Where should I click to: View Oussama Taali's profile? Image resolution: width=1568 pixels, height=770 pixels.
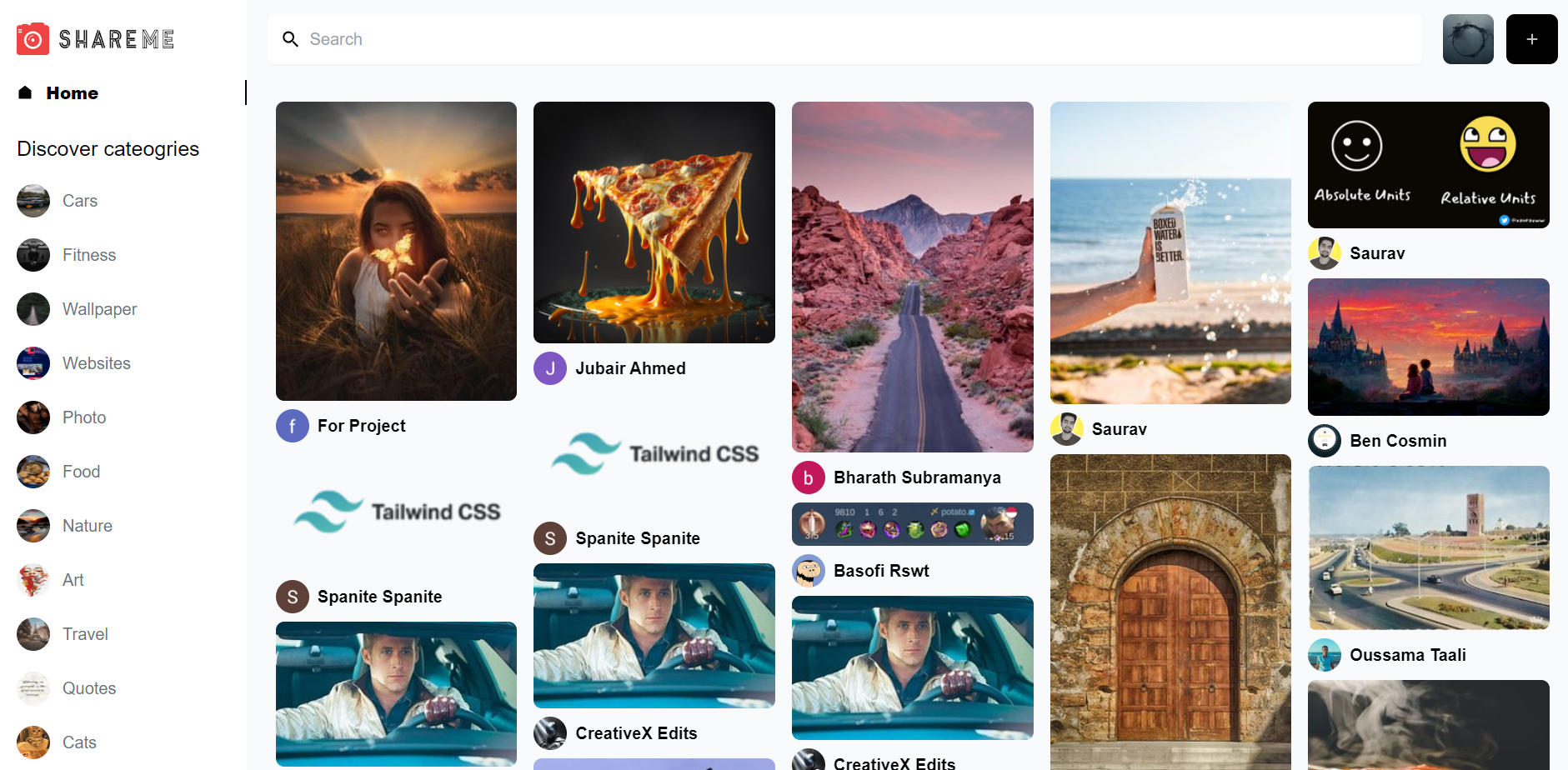pos(1408,655)
